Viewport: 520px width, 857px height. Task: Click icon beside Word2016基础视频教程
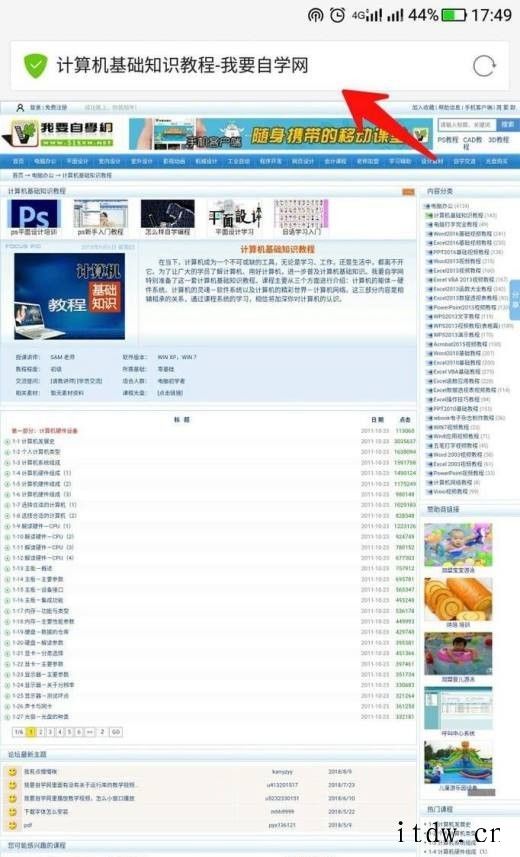430,234
